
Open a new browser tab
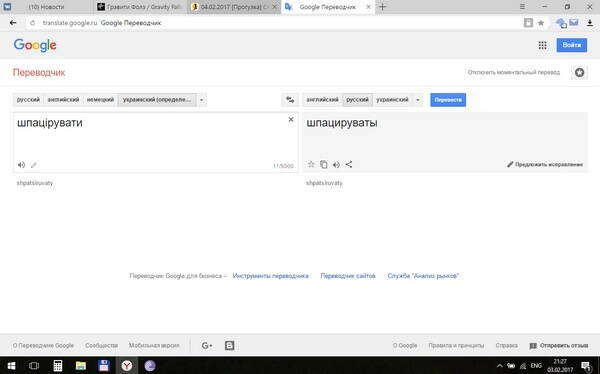(x=382, y=7)
